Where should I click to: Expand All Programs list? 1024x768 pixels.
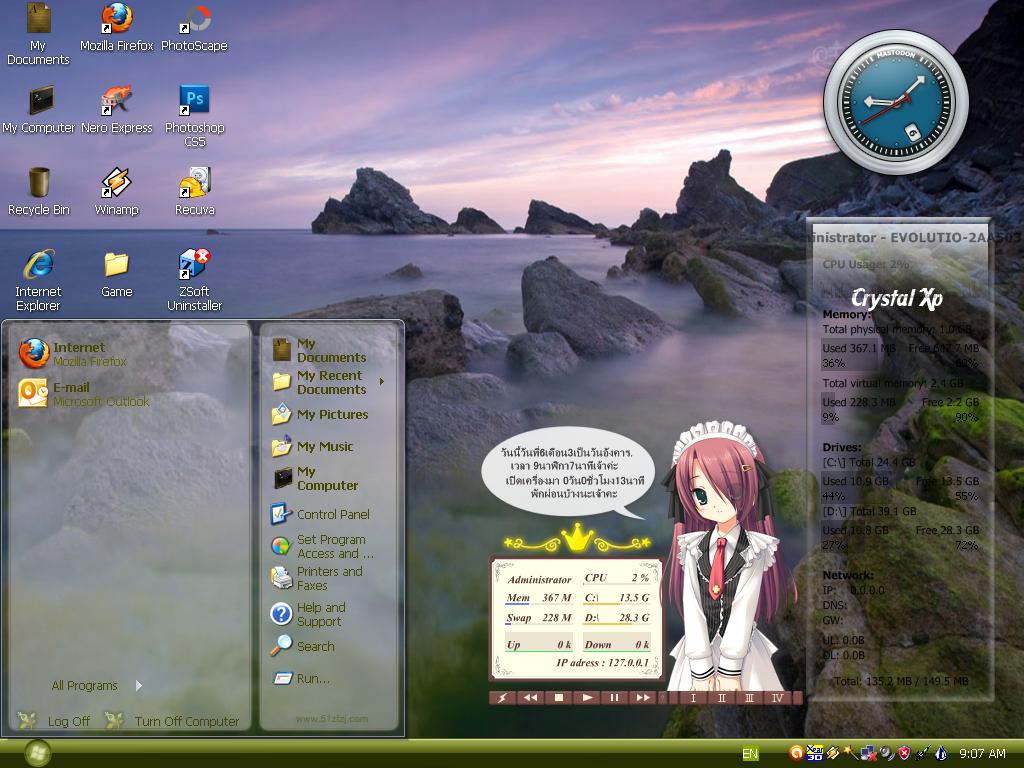(97, 685)
